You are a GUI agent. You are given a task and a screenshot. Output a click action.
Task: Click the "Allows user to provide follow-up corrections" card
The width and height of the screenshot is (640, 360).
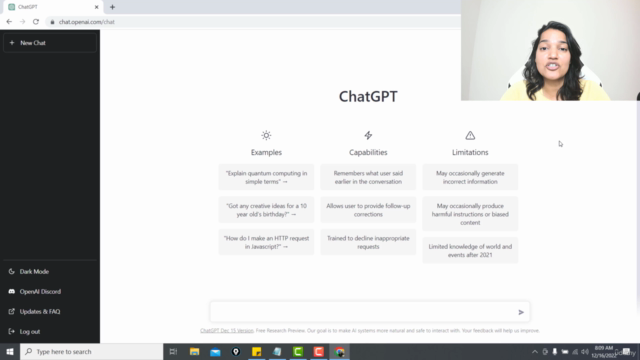tap(368, 210)
